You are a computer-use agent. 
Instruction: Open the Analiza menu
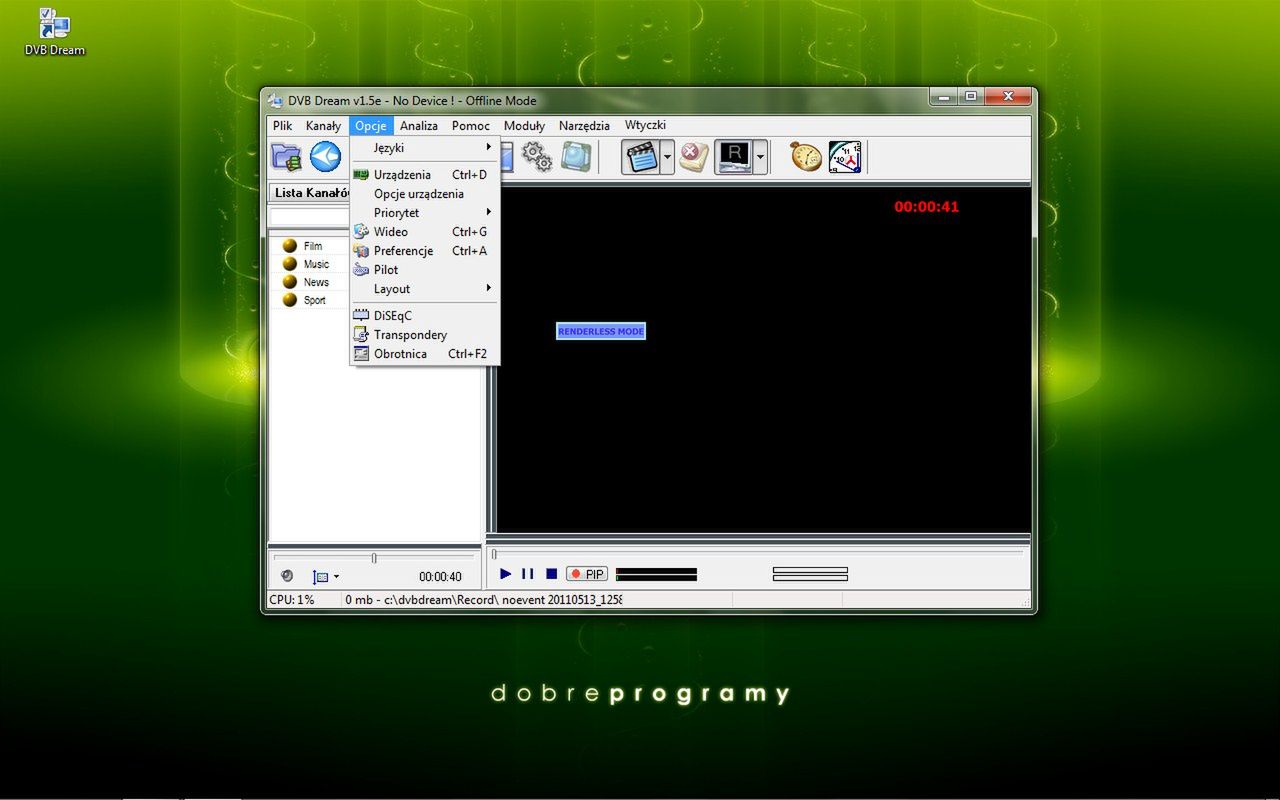(419, 126)
